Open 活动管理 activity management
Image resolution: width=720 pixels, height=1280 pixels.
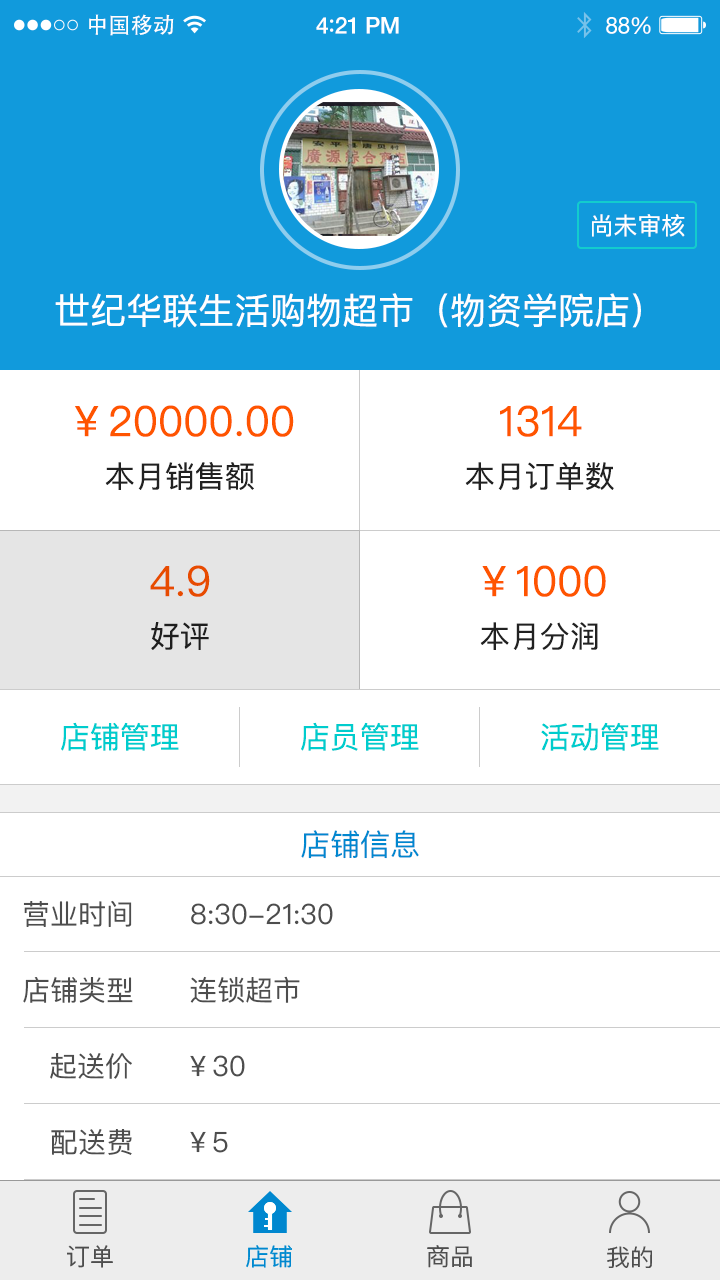coord(600,738)
